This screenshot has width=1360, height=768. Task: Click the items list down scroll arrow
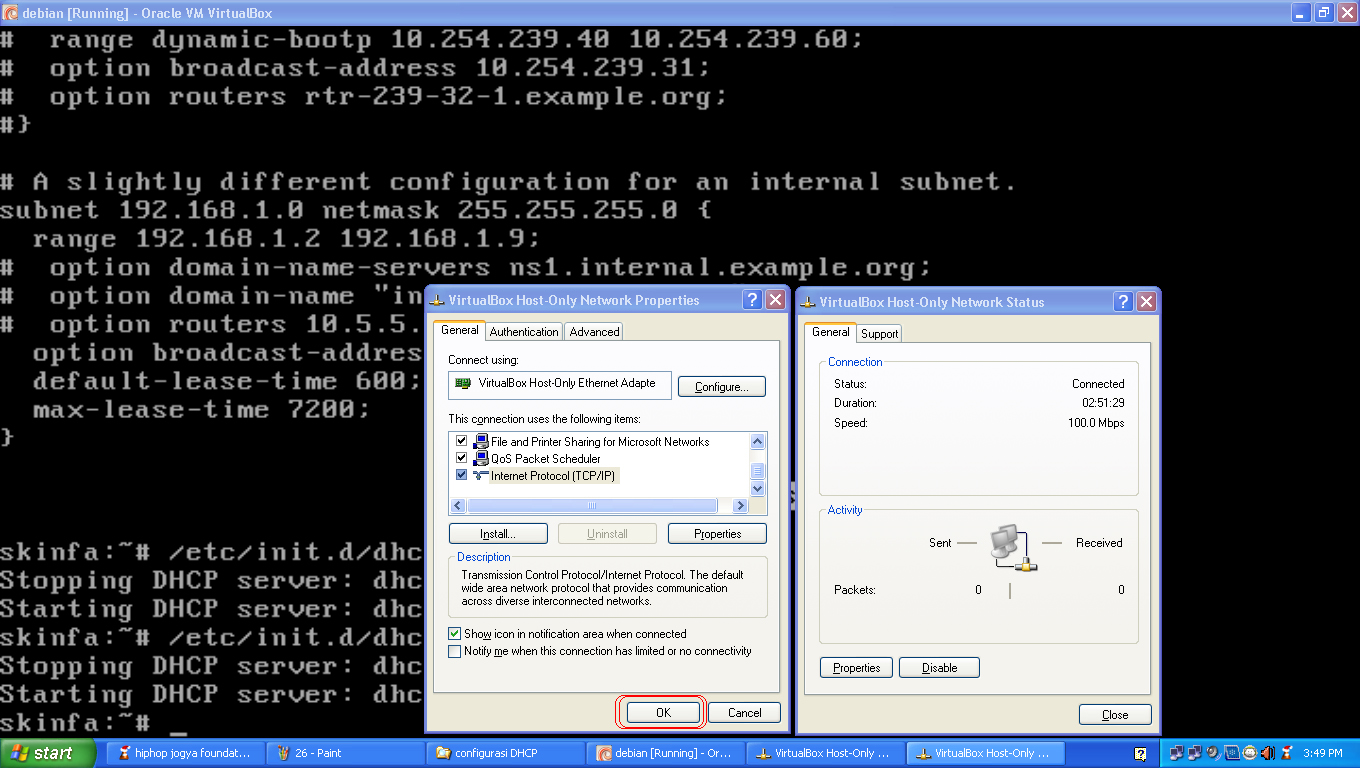pos(757,489)
